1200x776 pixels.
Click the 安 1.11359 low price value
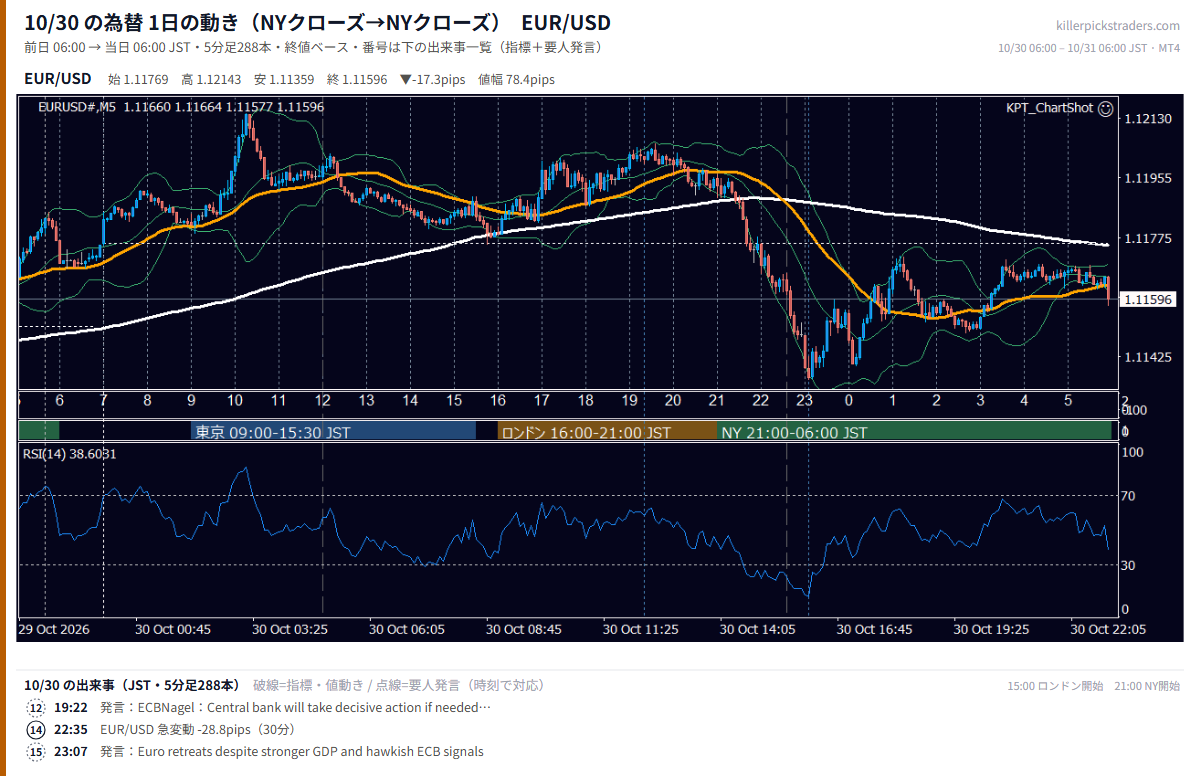point(284,79)
